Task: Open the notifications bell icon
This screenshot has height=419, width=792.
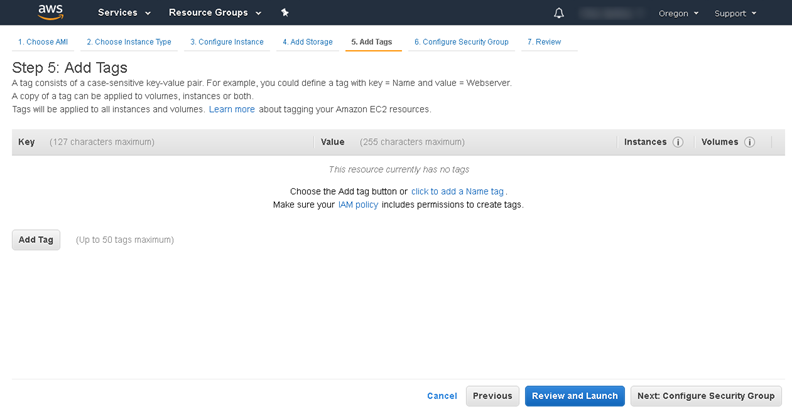Action: click(x=559, y=13)
